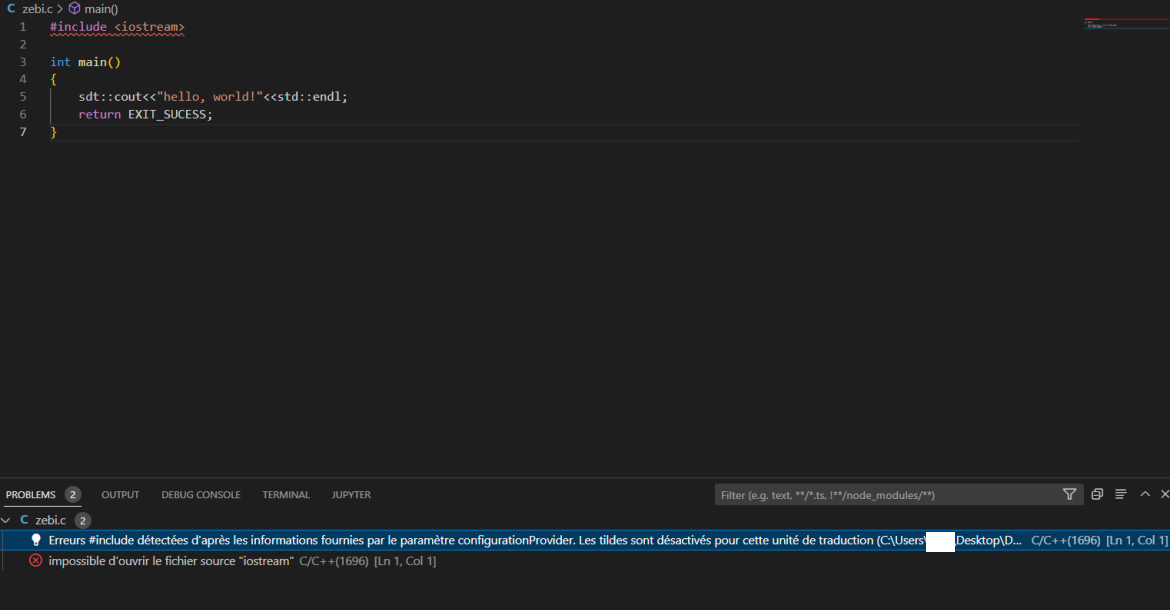
Task: Collapse the zebi.c group in Problems list
Action: click(x=7, y=520)
